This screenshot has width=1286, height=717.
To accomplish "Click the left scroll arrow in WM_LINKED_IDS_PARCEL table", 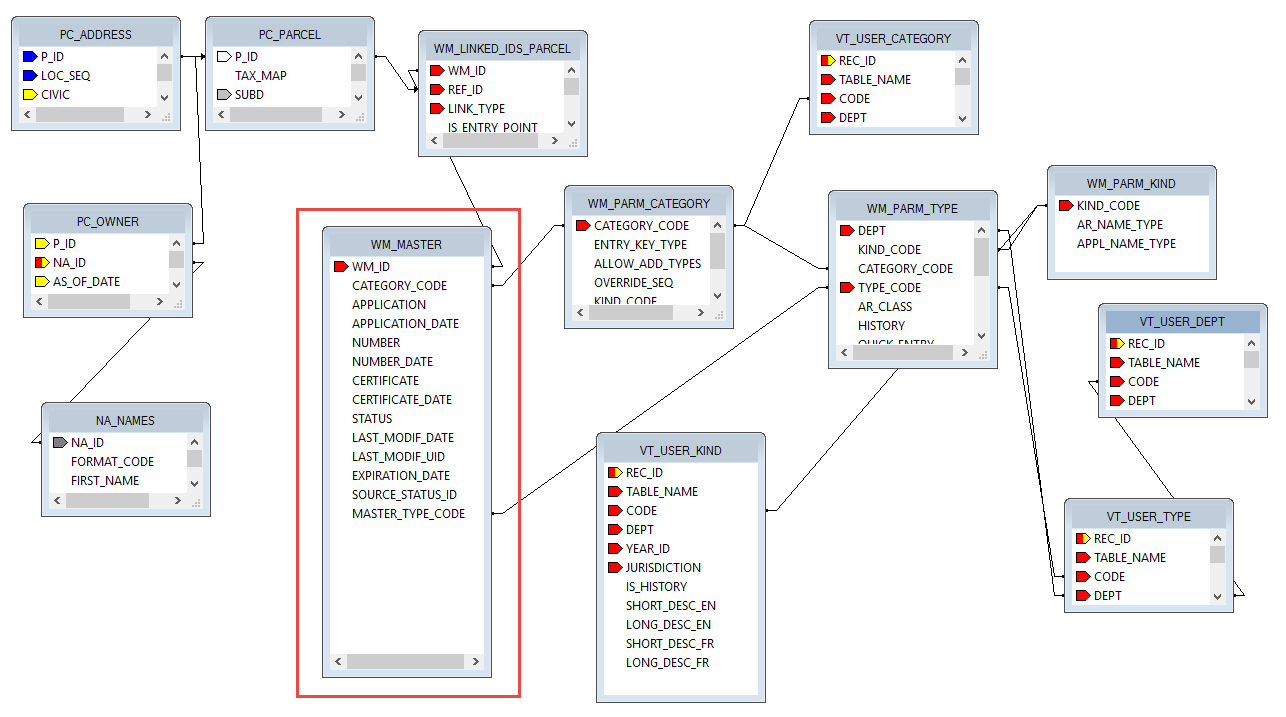I will [434, 141].
